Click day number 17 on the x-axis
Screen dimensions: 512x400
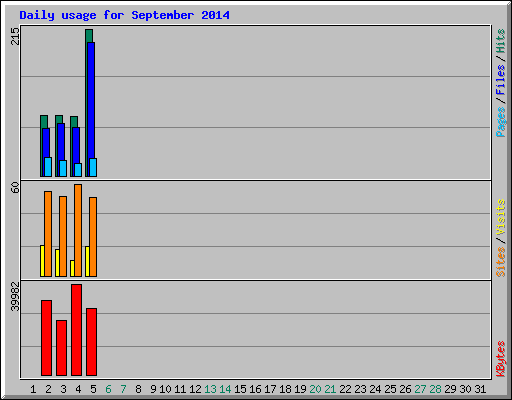click(270, 389)
